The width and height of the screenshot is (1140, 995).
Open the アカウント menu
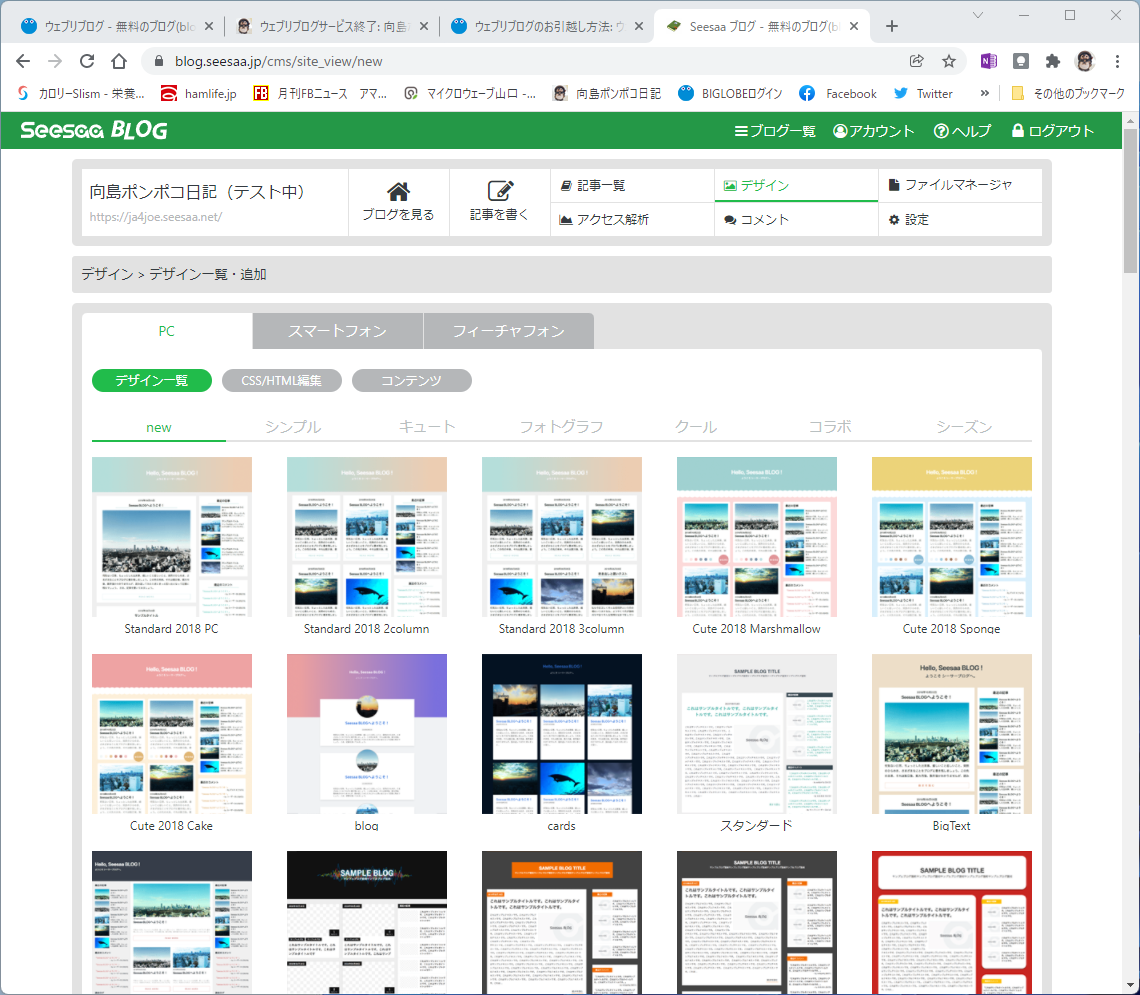tap(873, 131)
